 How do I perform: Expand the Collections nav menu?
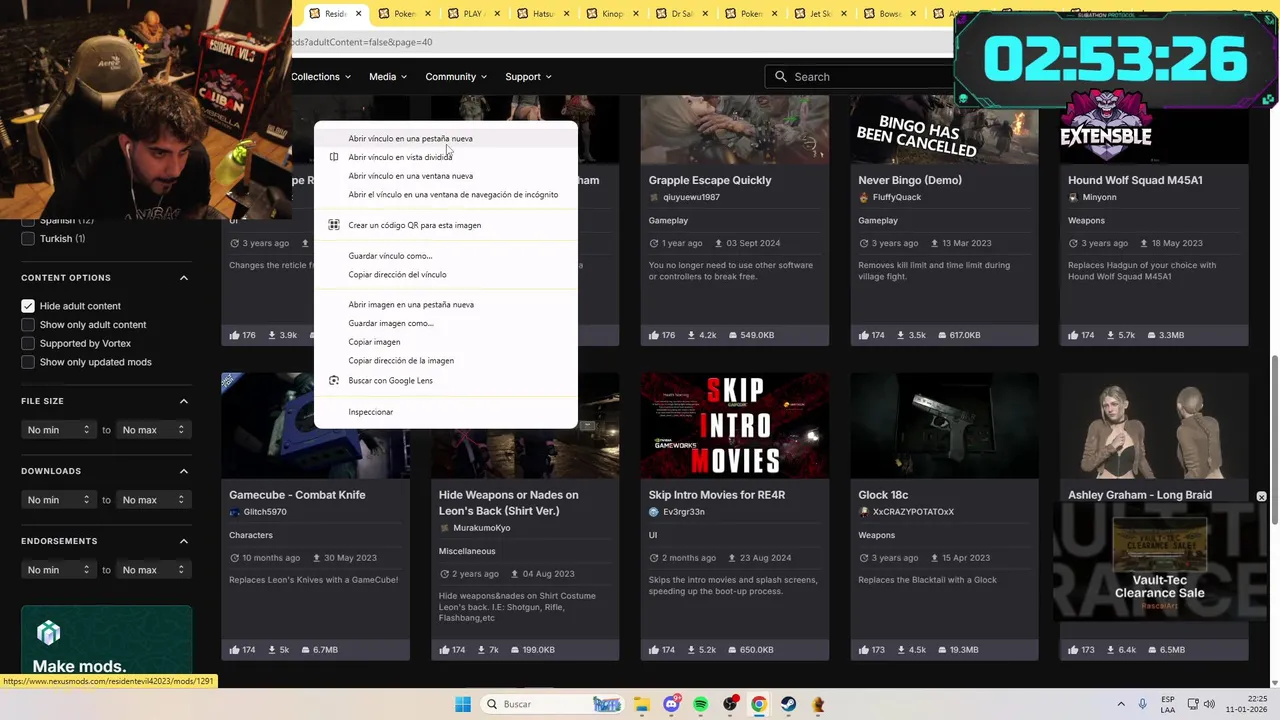(x=321, y=77)
